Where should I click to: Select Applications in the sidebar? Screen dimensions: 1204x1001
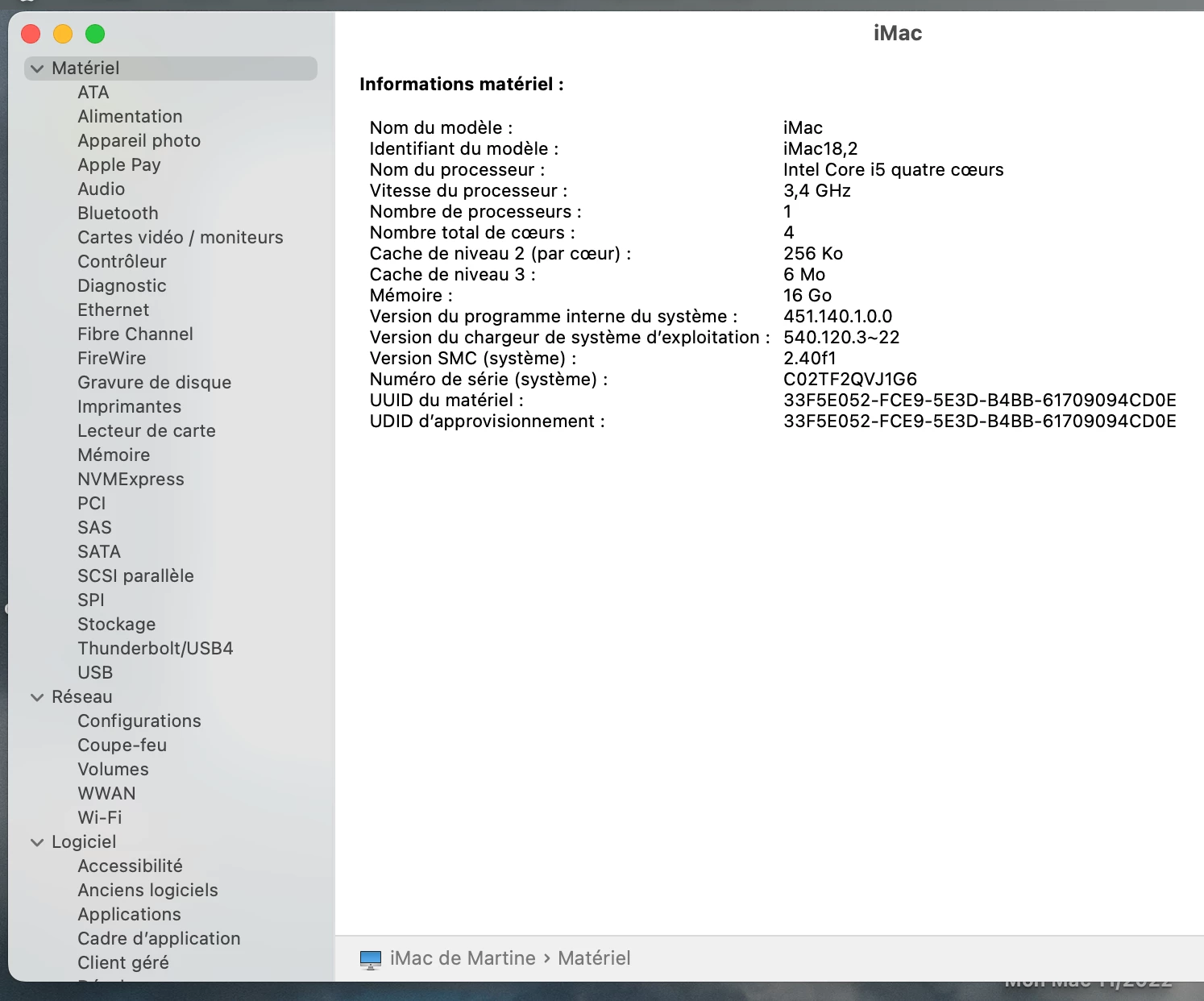point(129,915)
